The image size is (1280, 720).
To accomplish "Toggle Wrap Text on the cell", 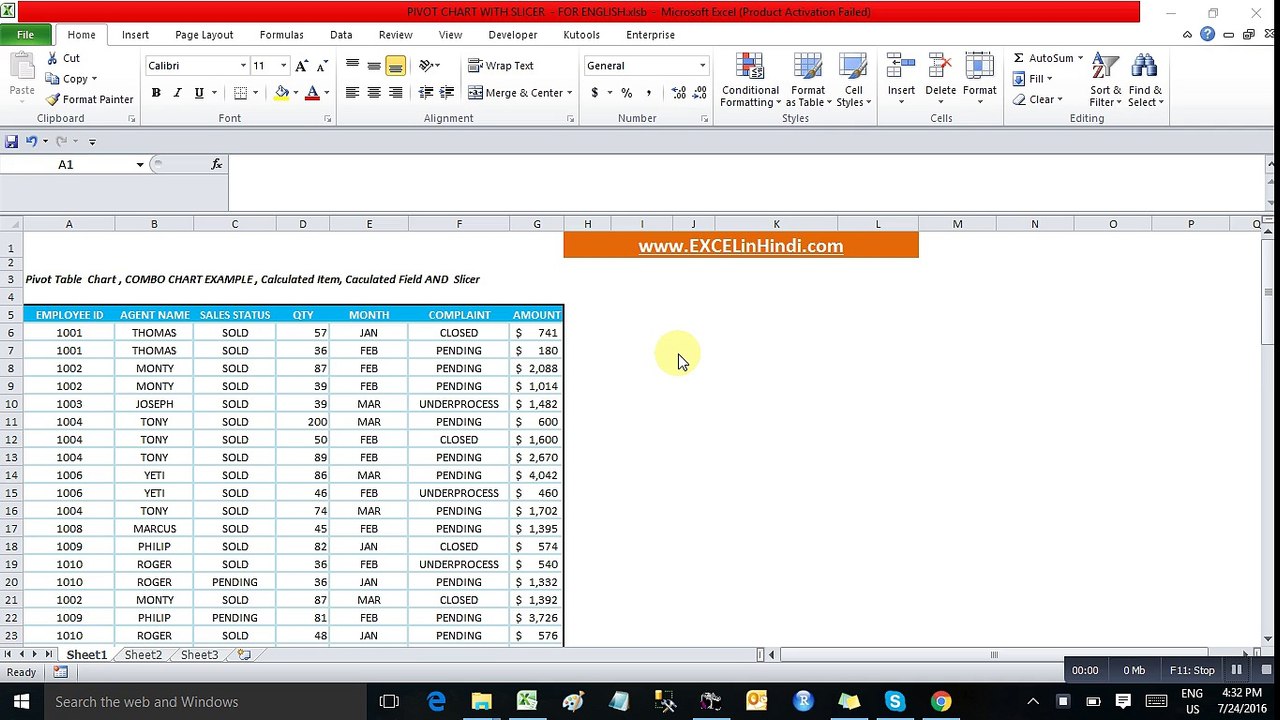I will (x=501, y=66).
